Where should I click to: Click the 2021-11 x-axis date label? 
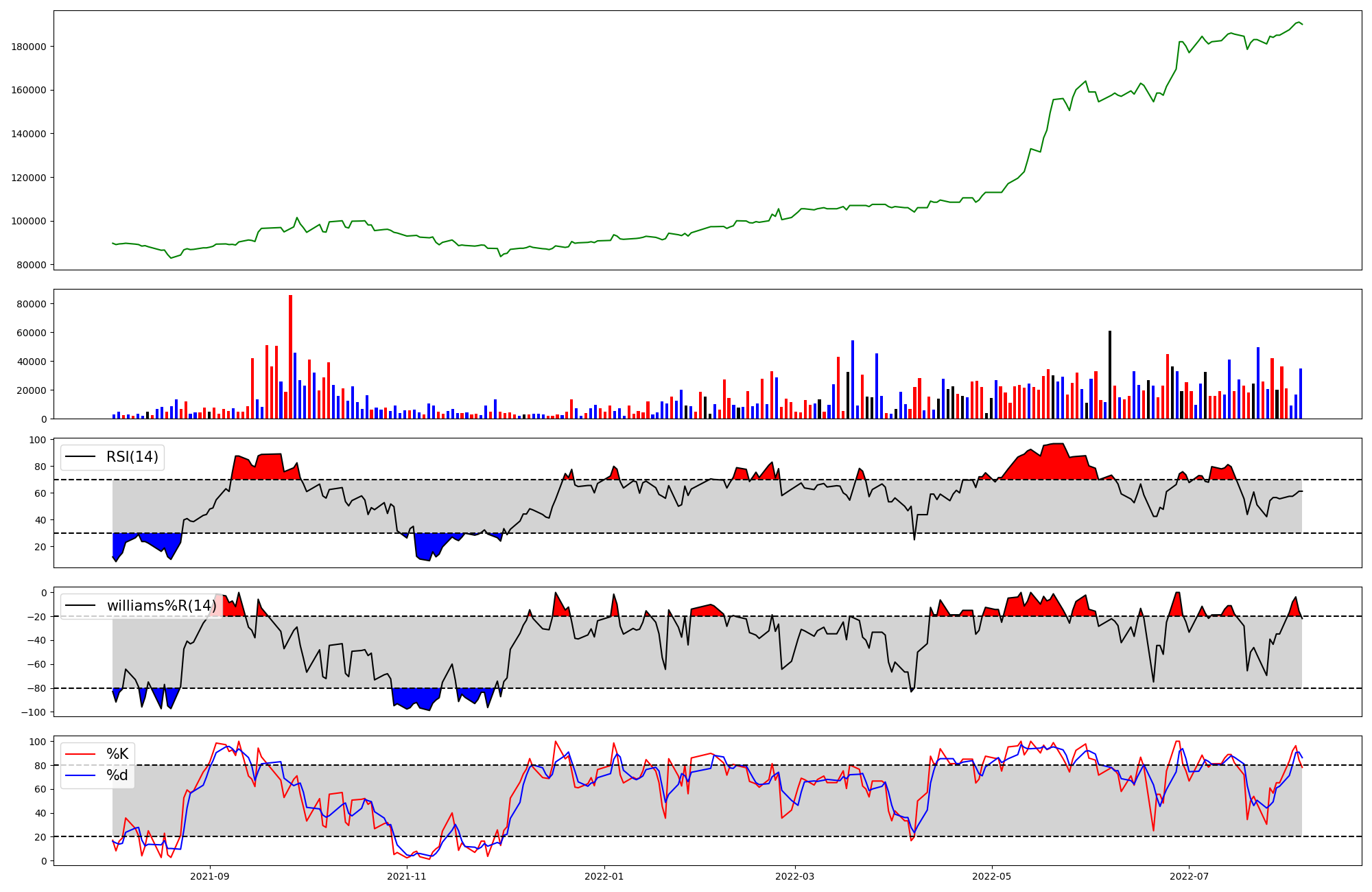click(407, 876)
